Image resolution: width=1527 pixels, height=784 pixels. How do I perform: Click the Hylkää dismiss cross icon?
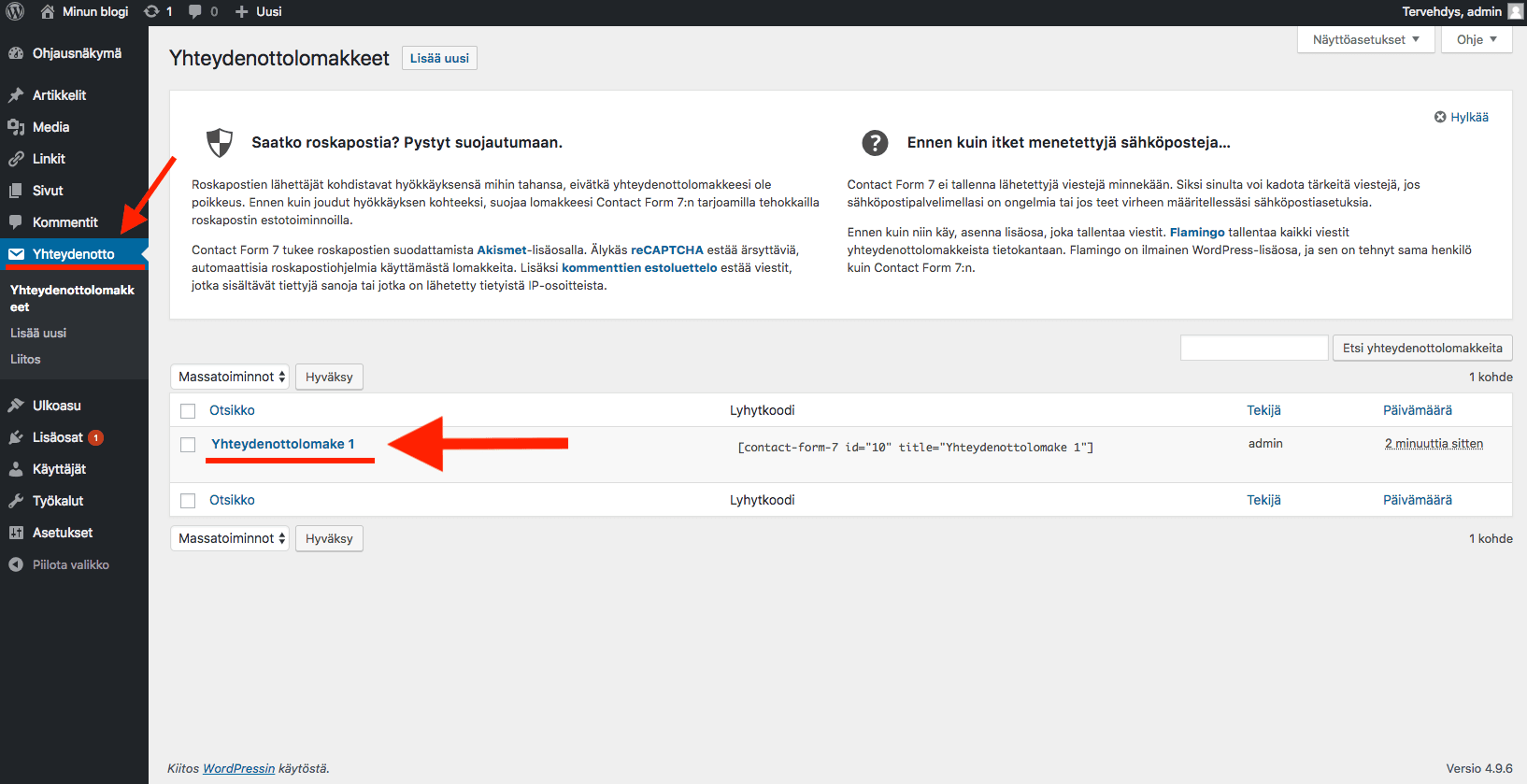(x=1440, y=117)
